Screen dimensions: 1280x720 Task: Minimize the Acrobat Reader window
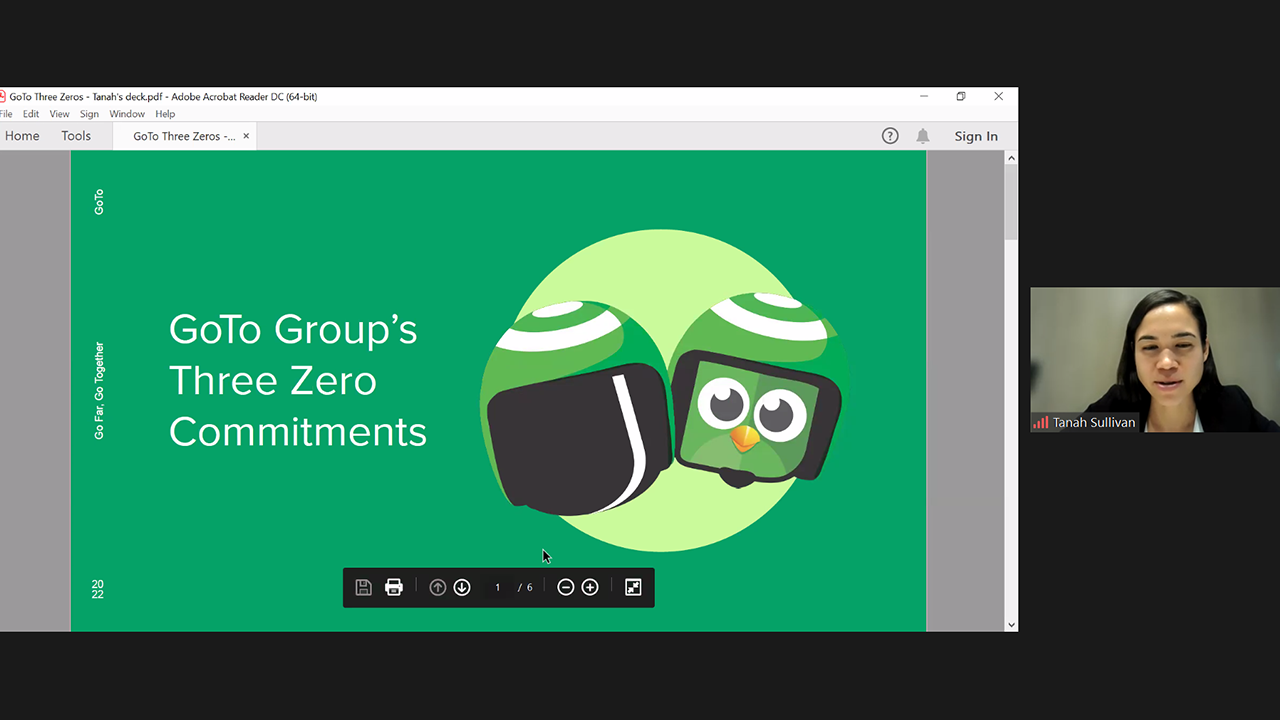click(924, 96)
